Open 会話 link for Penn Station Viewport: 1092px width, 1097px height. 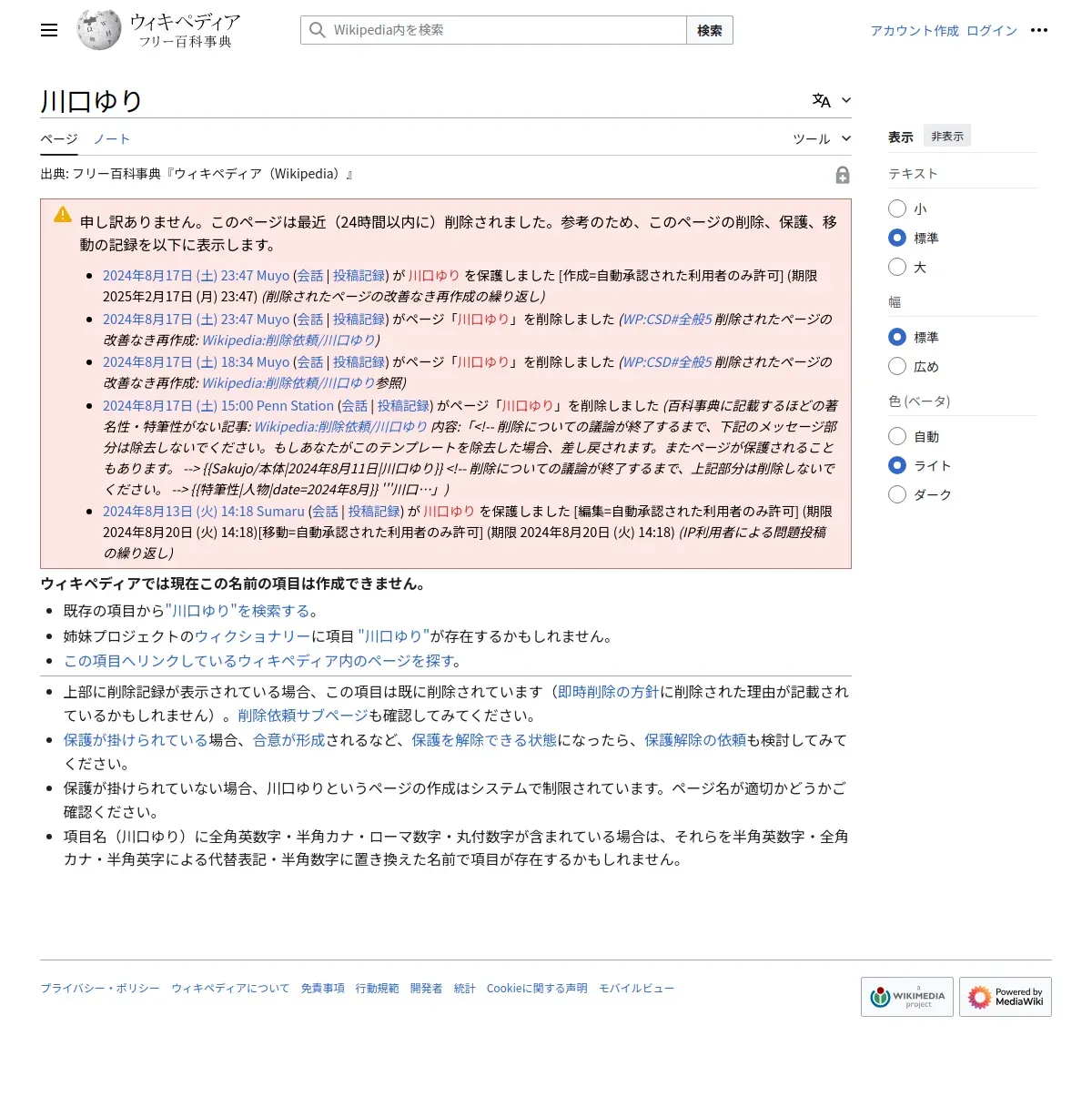[x=355, y=406]
